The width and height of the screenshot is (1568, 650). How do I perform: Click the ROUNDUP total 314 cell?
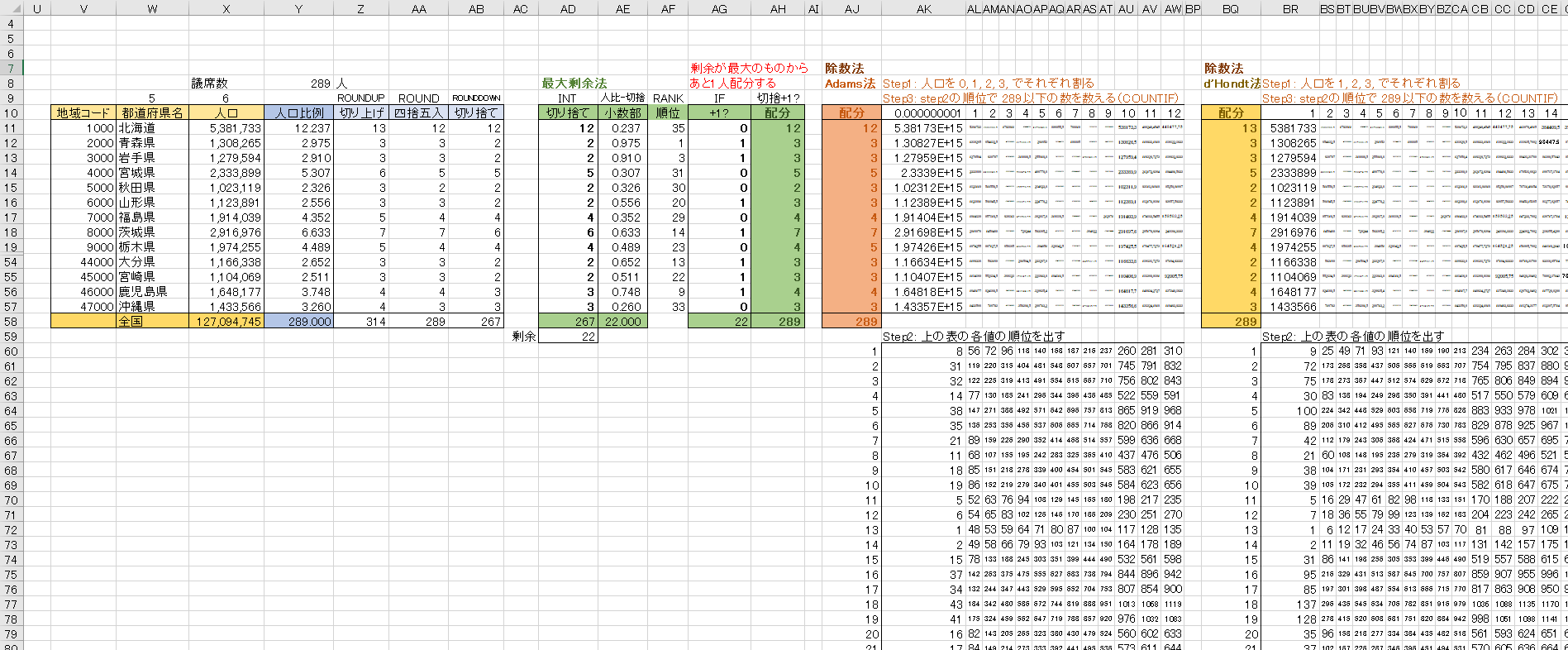pos(361,322)
